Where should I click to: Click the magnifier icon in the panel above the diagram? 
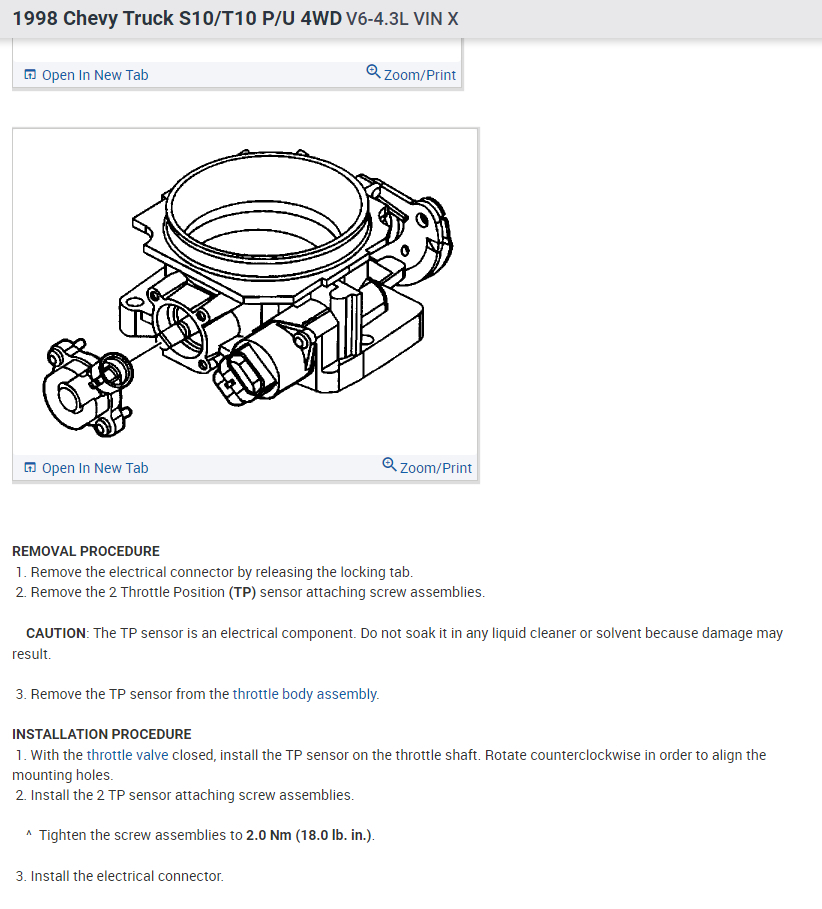point(373,72)
